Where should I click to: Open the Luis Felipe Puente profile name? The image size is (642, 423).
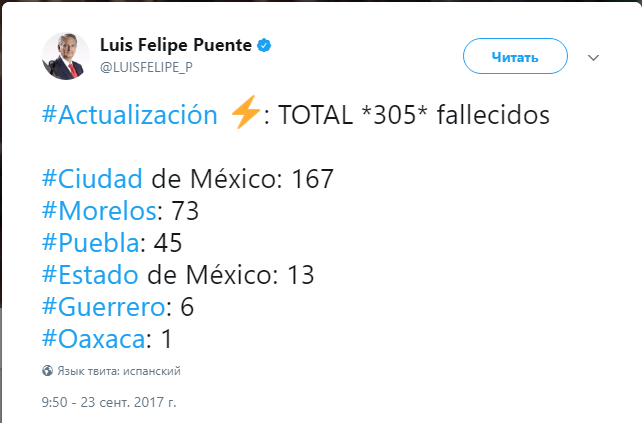(x=176, y=45)
